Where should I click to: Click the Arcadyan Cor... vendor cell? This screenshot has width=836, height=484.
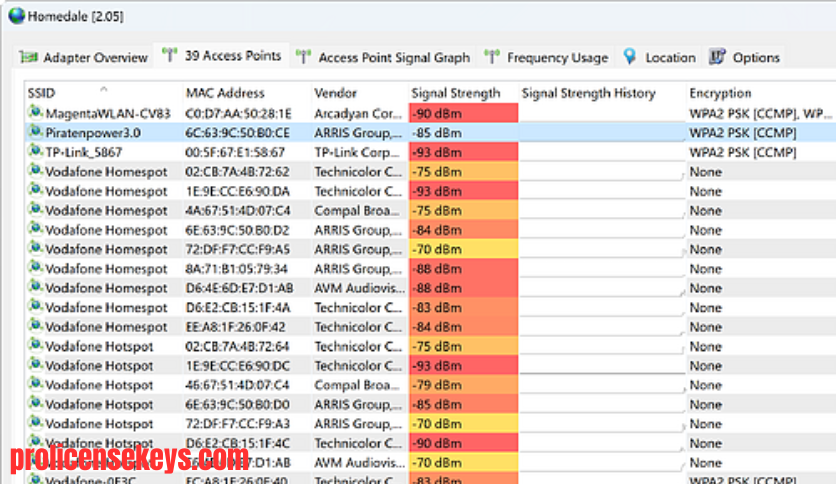[358, 114]
